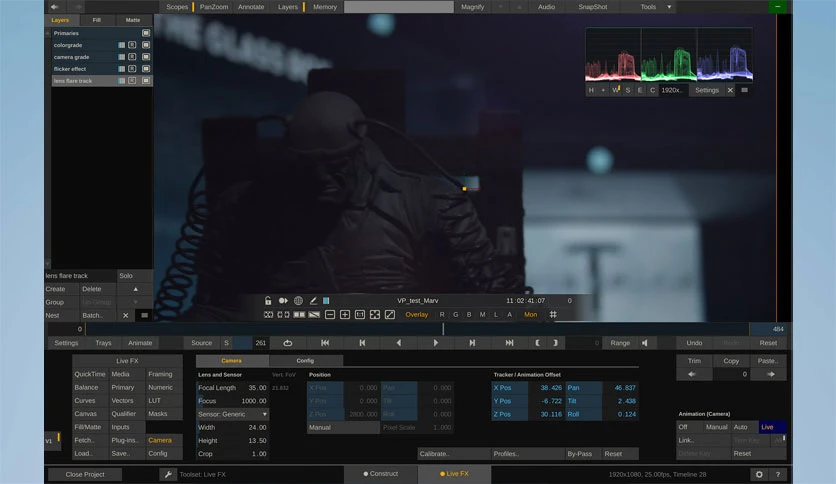
Task: Click the frame number field 261
Action: click(260, 343)
